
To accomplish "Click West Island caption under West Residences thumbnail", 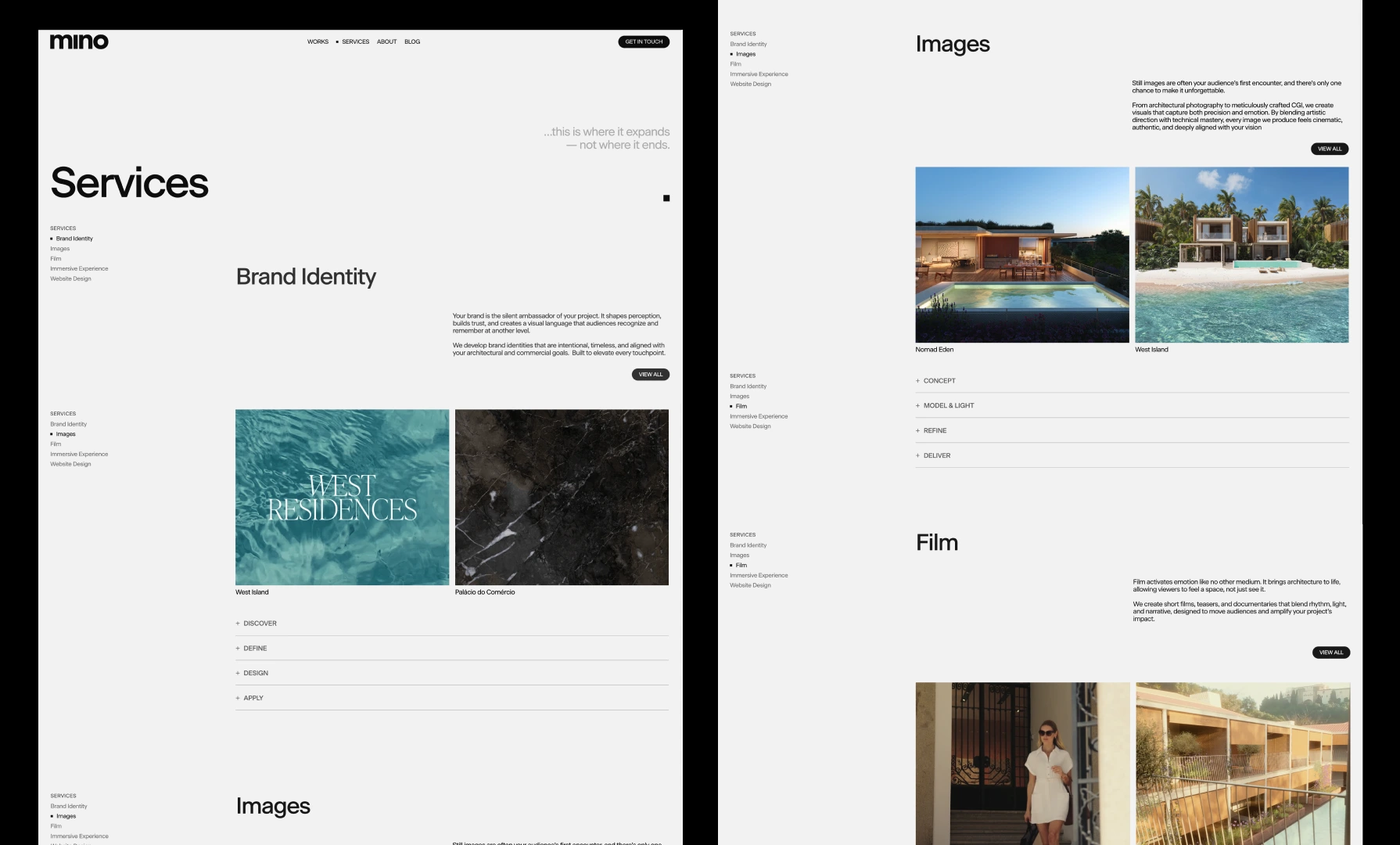I will tap(252, 592).
